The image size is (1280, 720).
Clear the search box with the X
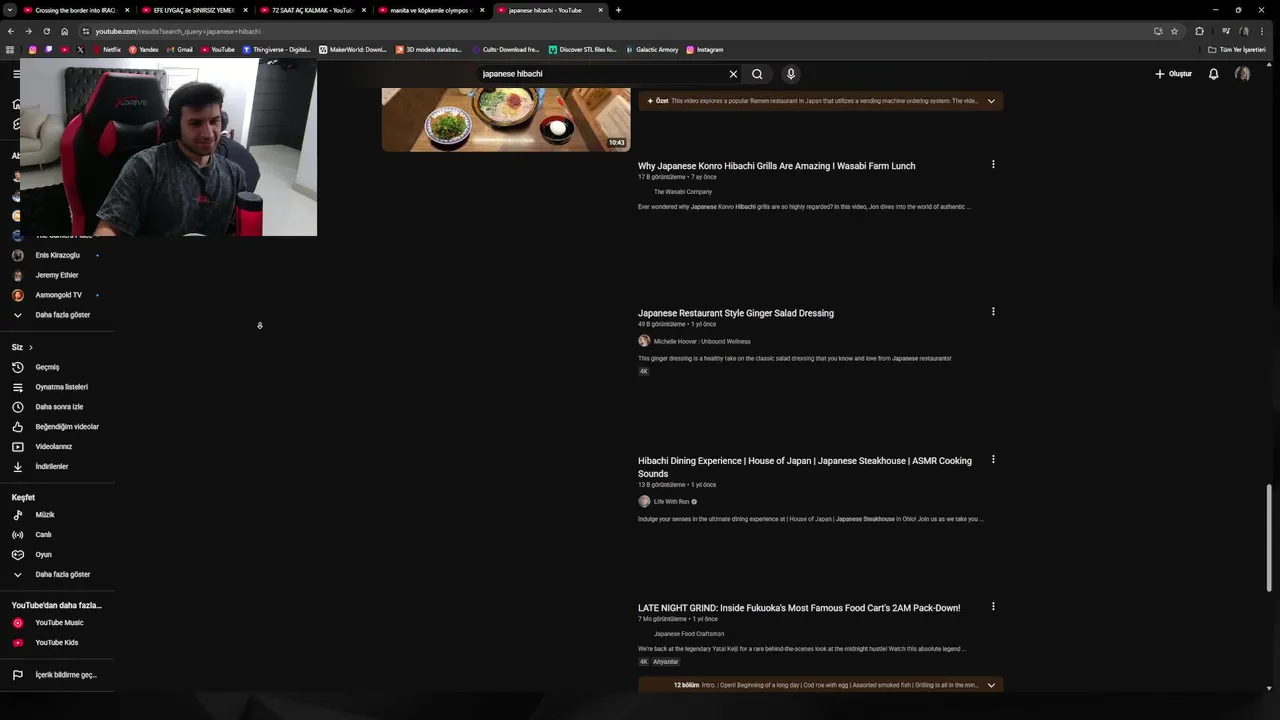pos(733,74)
